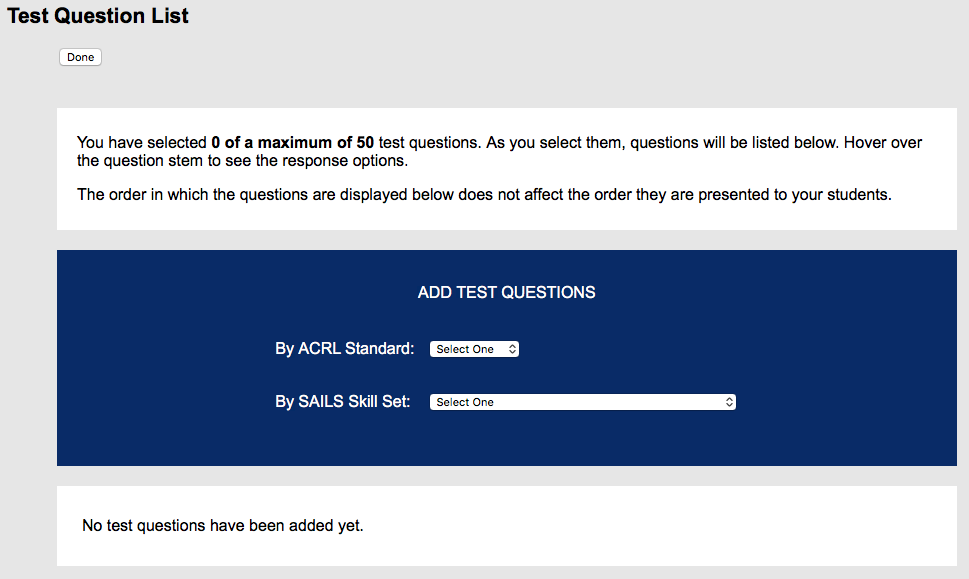
Task: Click the Test Question List heading
Action: coord(98,15)
